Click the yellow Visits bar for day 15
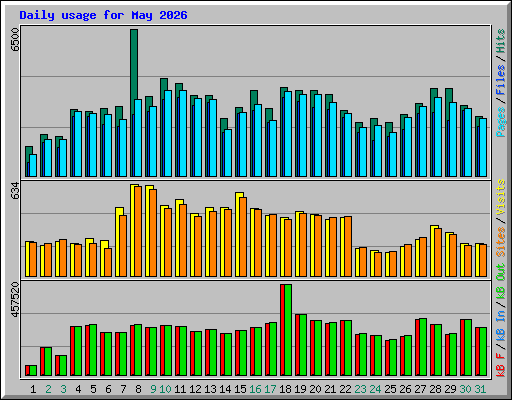 (237, 234)
